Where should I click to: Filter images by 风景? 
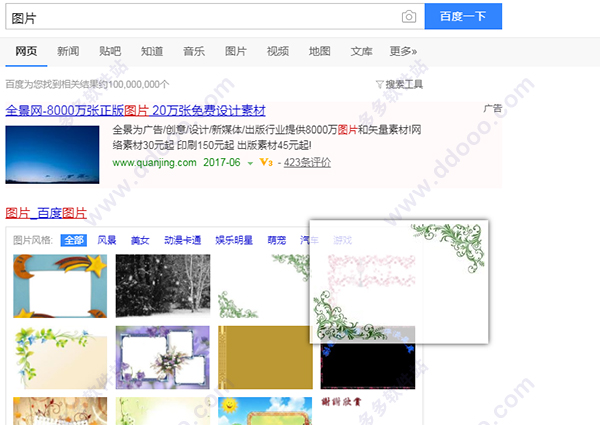(107, 240)
